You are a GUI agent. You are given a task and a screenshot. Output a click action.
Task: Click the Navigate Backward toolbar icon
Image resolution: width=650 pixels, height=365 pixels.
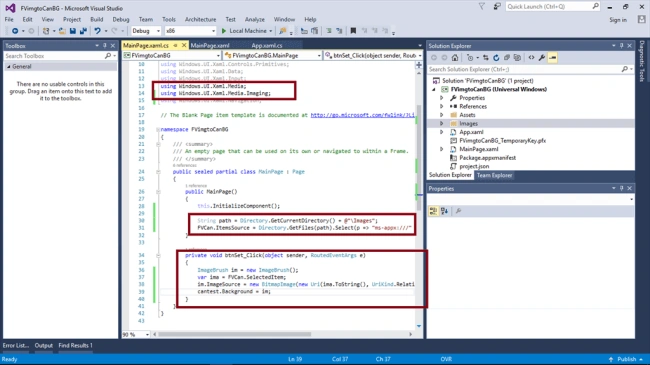[15, 31]
